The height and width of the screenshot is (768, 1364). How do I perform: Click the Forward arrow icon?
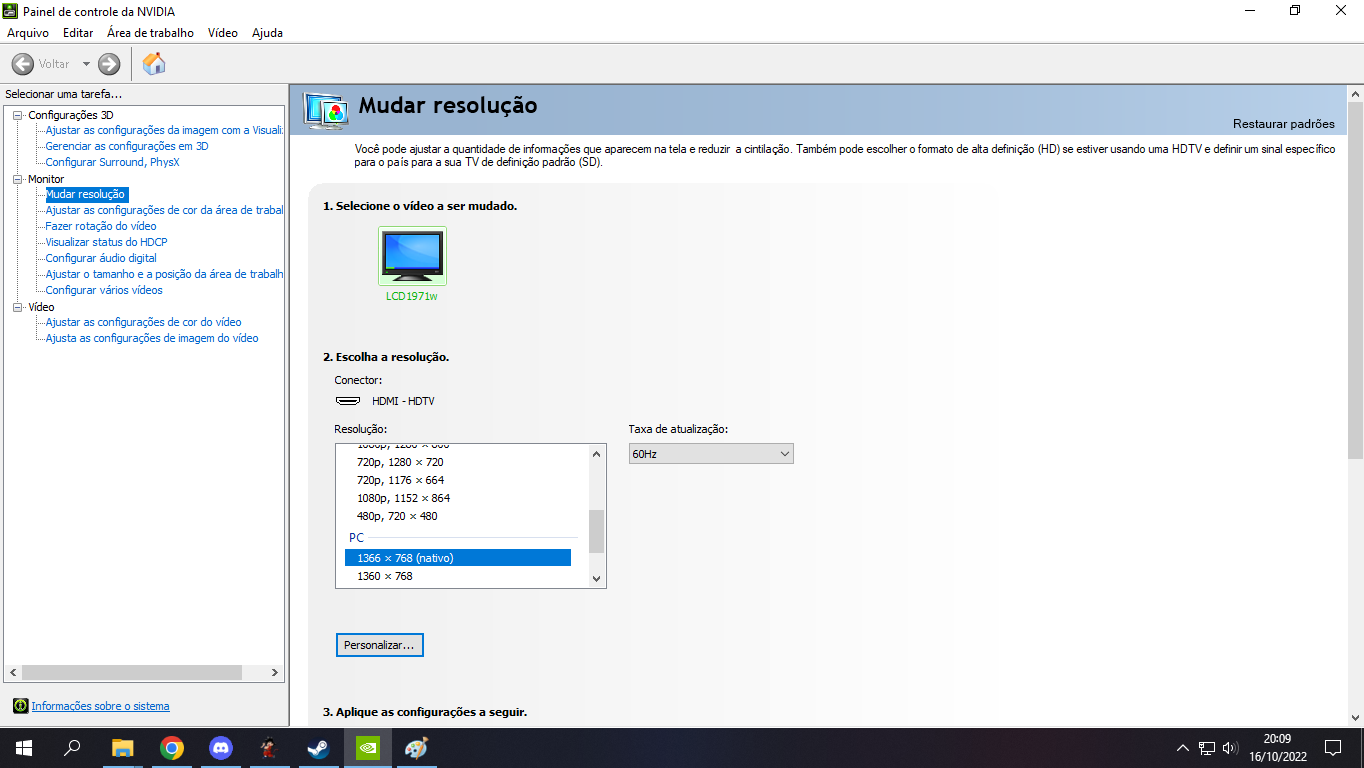(109, 64)
